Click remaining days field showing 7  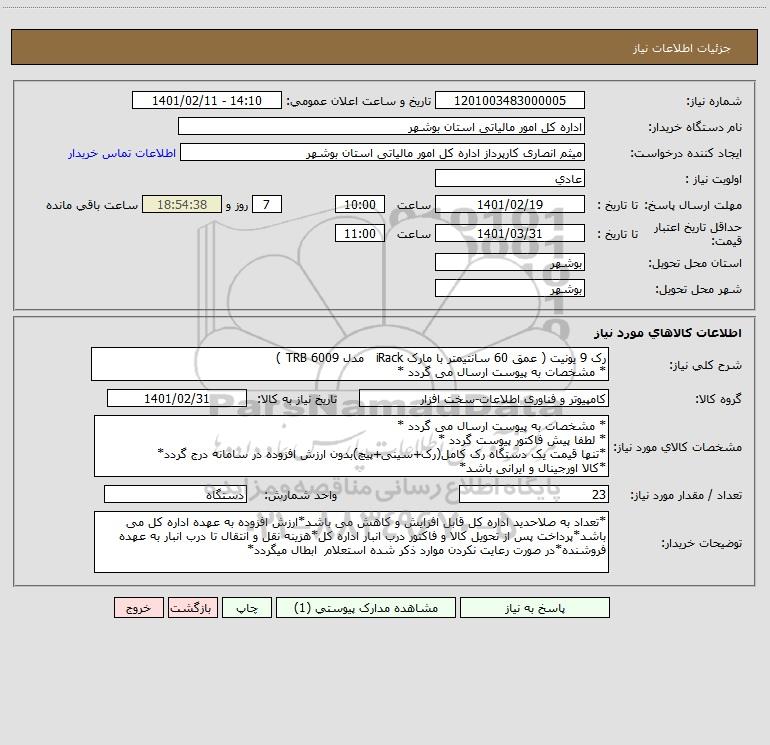[267, 204]
